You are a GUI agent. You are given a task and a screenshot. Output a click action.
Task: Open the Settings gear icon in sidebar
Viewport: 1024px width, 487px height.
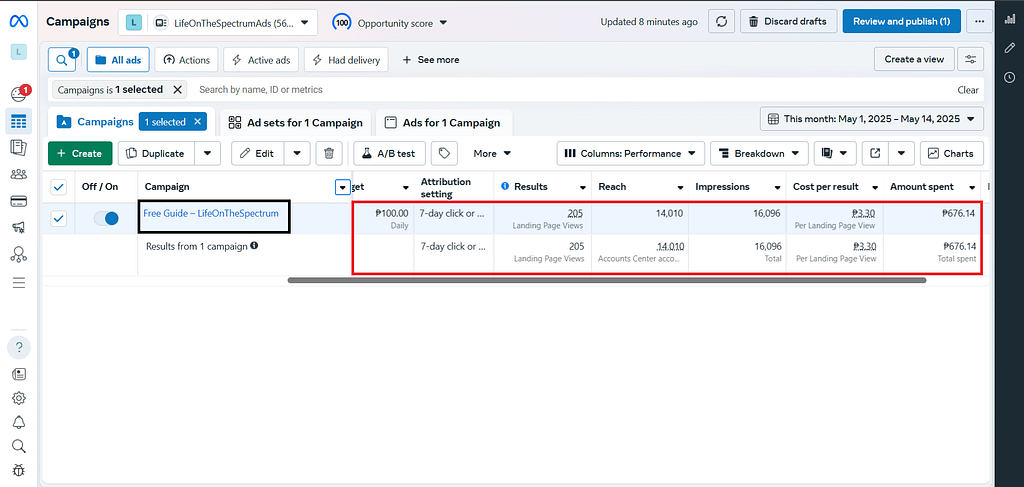point(19,398)
